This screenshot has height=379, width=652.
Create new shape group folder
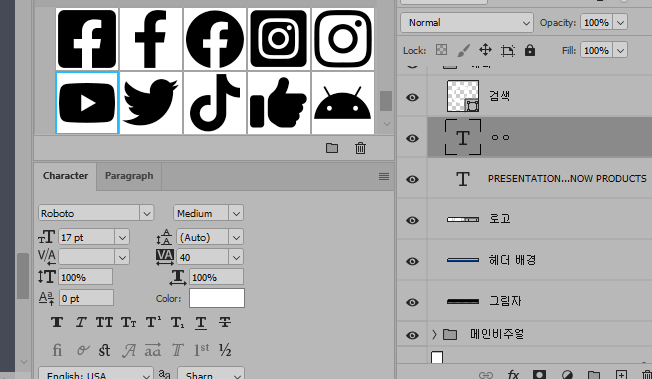pos(332,148)
